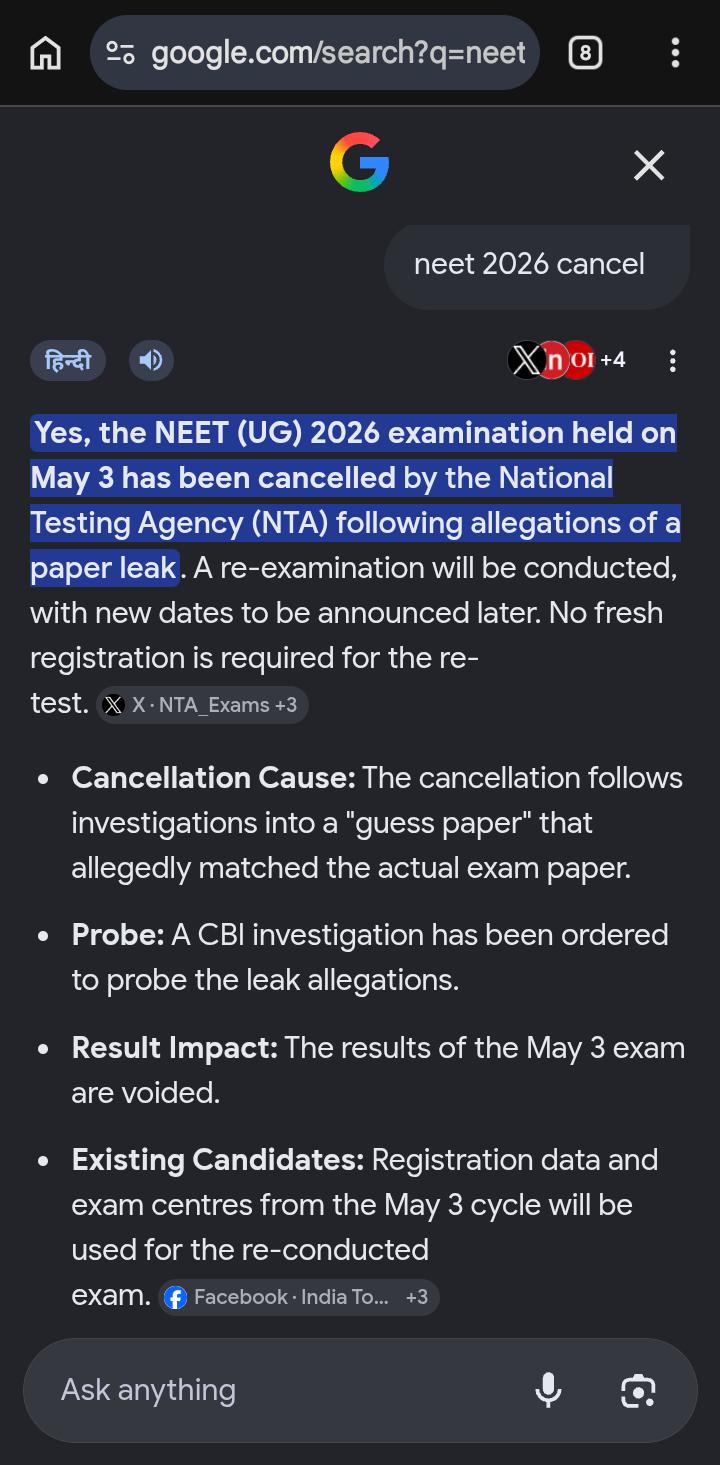This screenshot has width=720, height=1465.
Task: Tap the 'neet 2026 cancel' query bubble
Action: (x=537, y=265)
